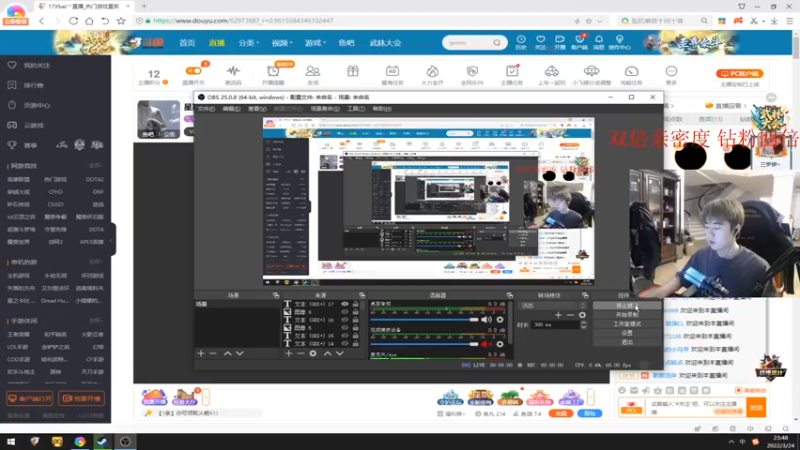Viewport: 800px width, 450px height.
Task: Open the OBS transition type dropdown
Action: point(553,306)
